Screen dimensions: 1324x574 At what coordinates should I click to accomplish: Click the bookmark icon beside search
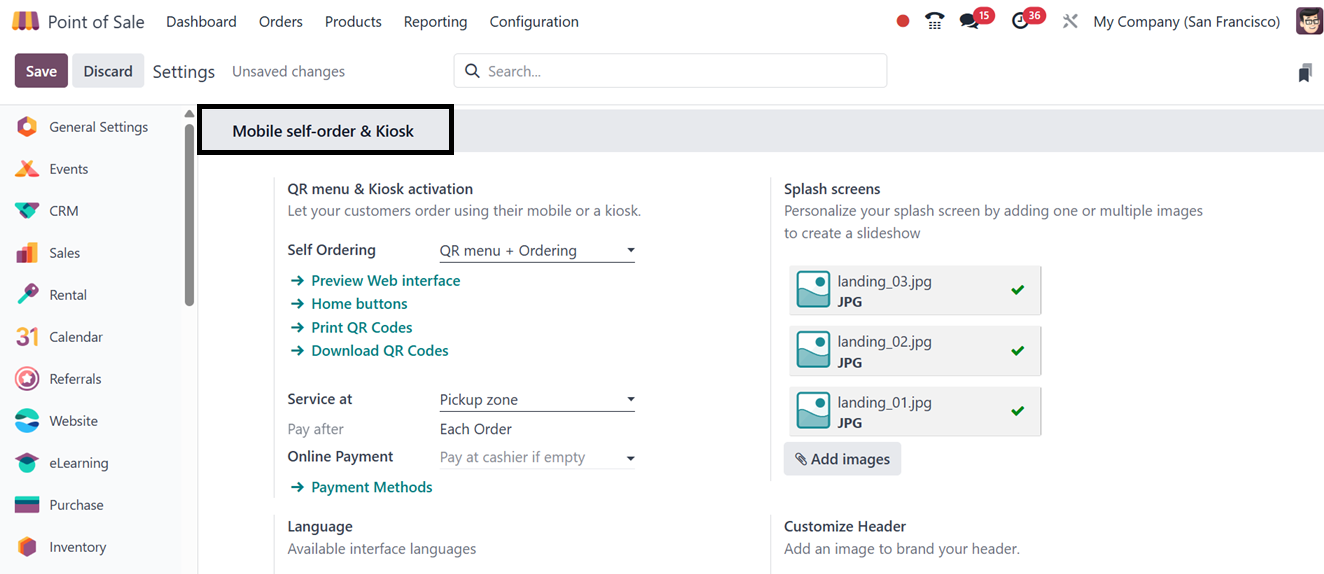(1304, 72)
